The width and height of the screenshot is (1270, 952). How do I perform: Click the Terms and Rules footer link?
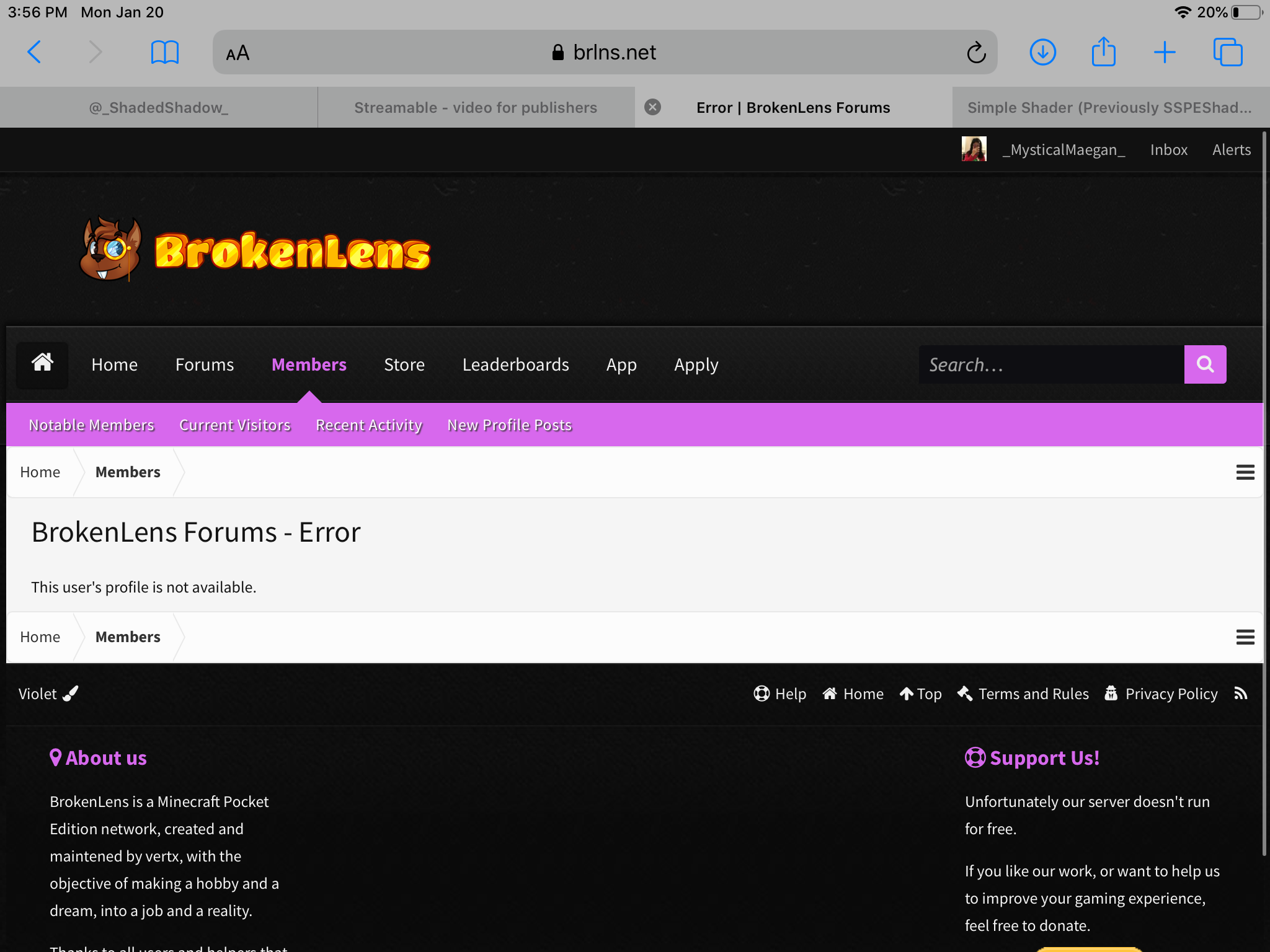click(1023, 694)
